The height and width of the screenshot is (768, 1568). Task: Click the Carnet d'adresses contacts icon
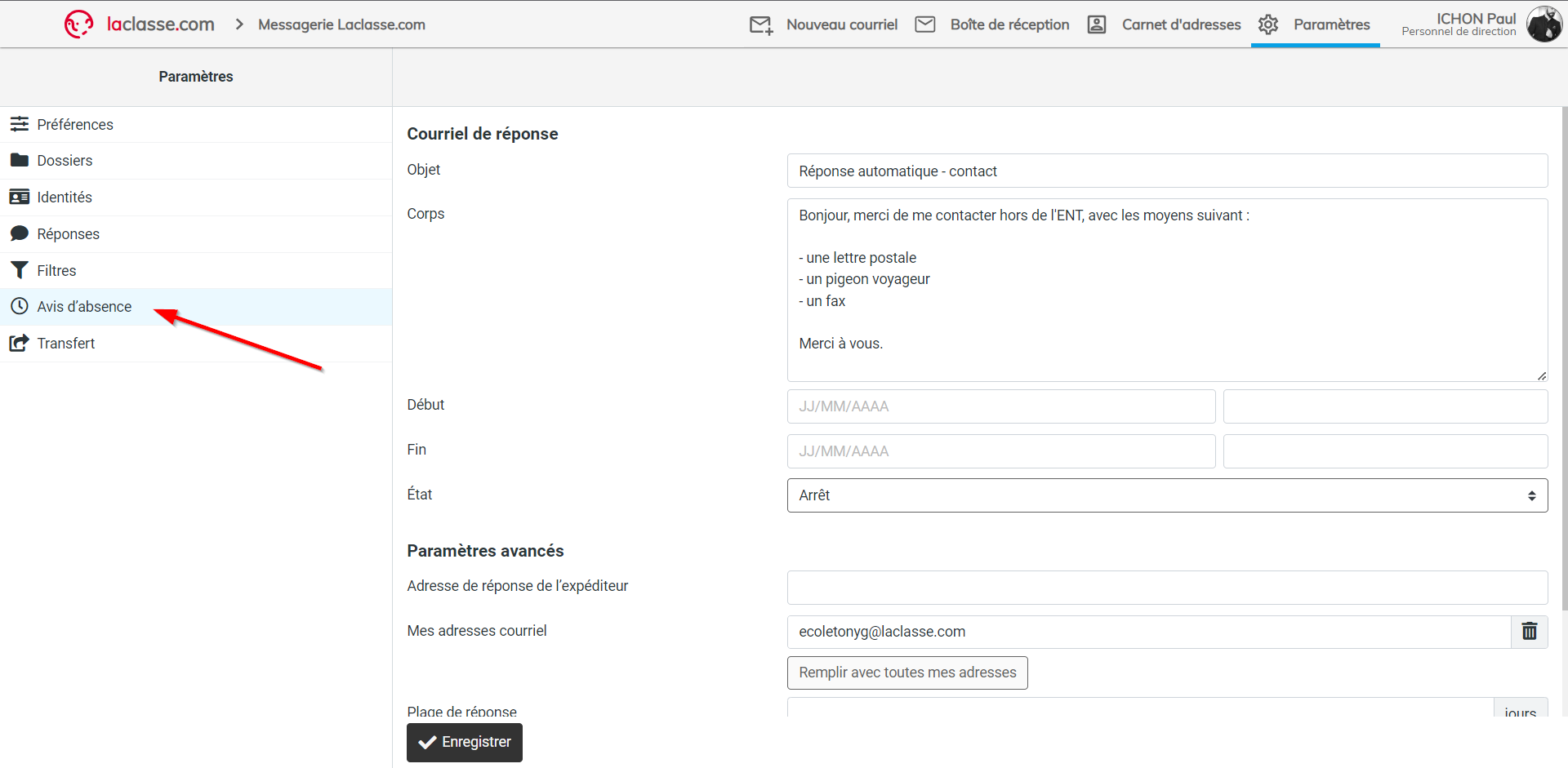[x=1097, y=24]
